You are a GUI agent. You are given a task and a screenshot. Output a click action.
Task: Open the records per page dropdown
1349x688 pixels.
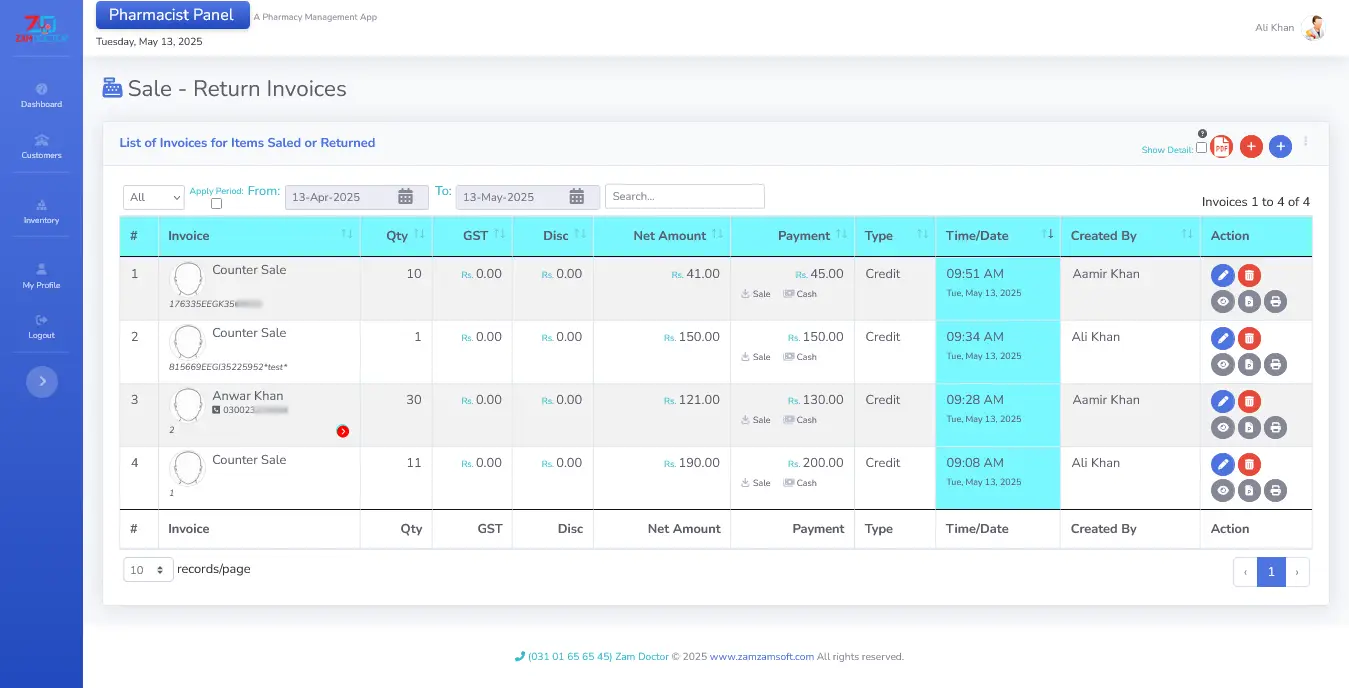coord(148,570)
